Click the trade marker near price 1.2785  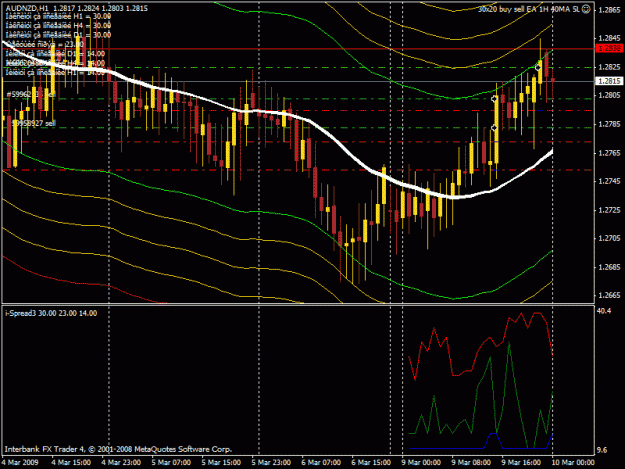[494, 128]
